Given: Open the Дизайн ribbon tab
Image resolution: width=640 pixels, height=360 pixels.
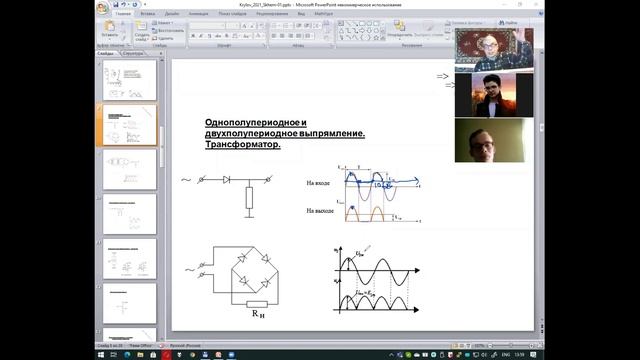Looking at the screenshot, I should (172, 13).
